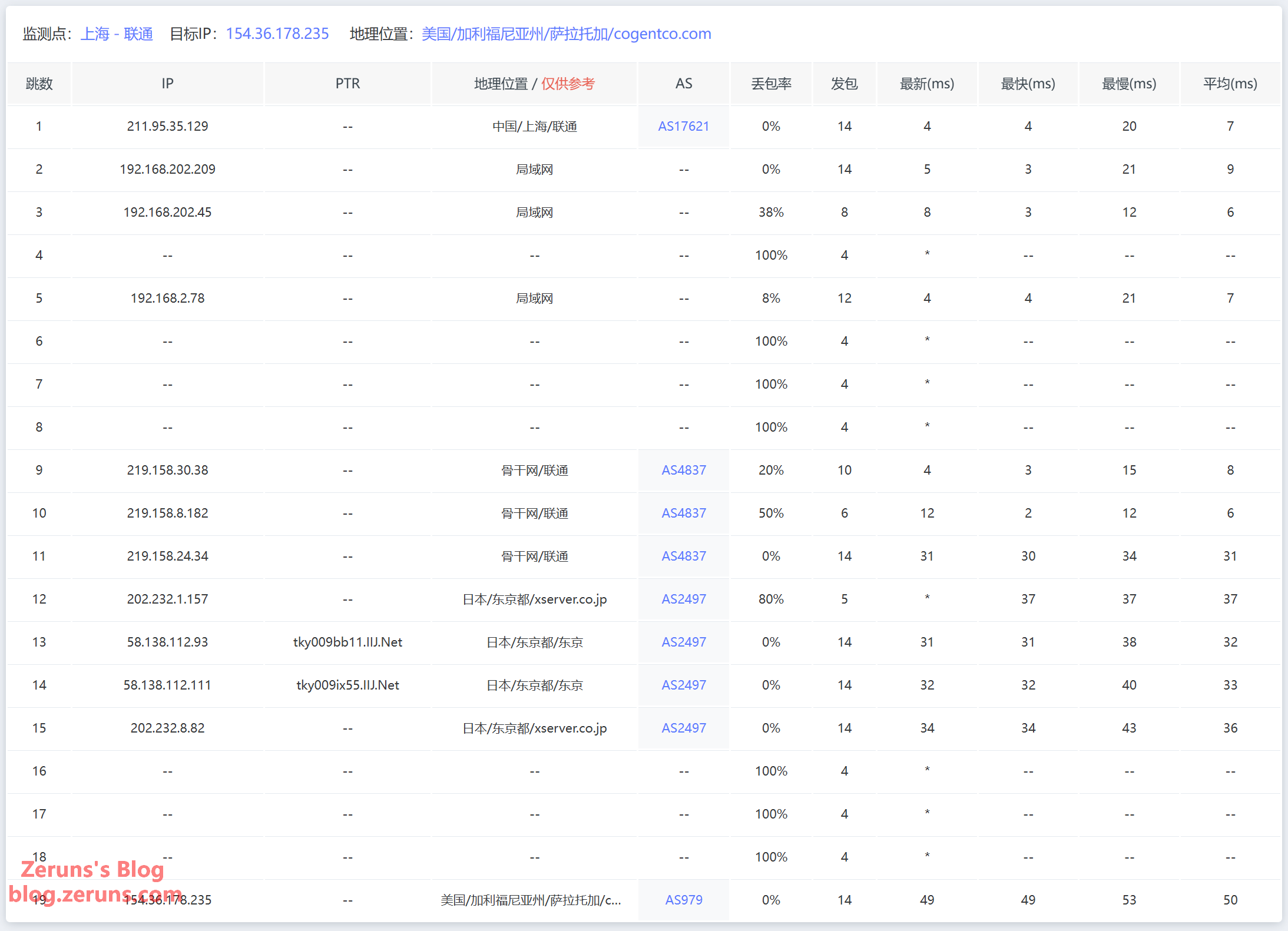1288x931 pixels.
Task: Click the 丢包率 column header
Action: point(771,84)
